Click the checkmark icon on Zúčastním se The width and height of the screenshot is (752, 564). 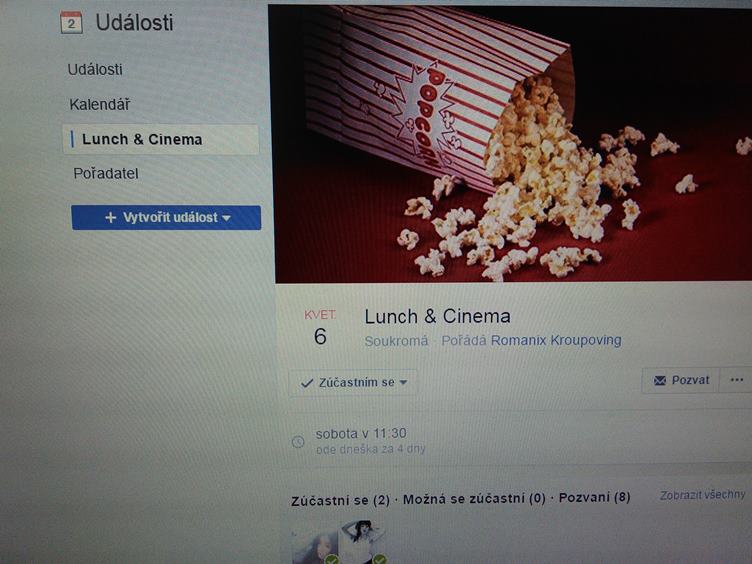[306, 383]
